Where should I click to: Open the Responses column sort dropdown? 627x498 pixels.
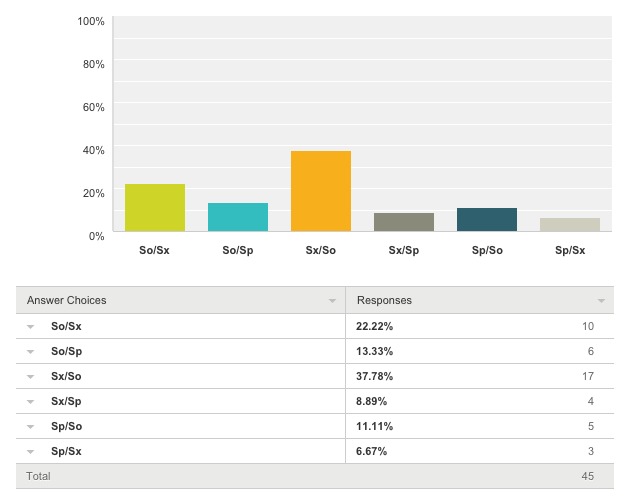(x=601, y=301)
